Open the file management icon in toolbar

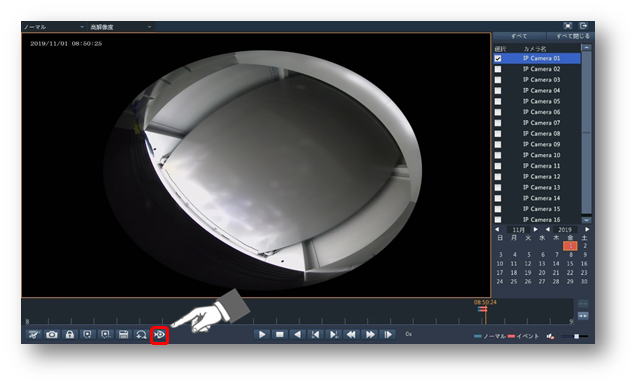[x=123, y=334]
